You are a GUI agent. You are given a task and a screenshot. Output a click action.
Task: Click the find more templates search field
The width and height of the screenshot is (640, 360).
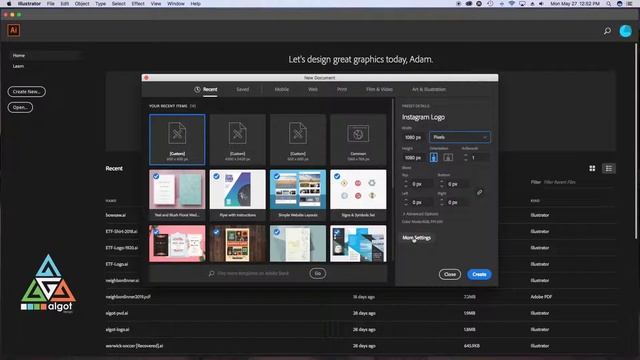coord(253,273)
